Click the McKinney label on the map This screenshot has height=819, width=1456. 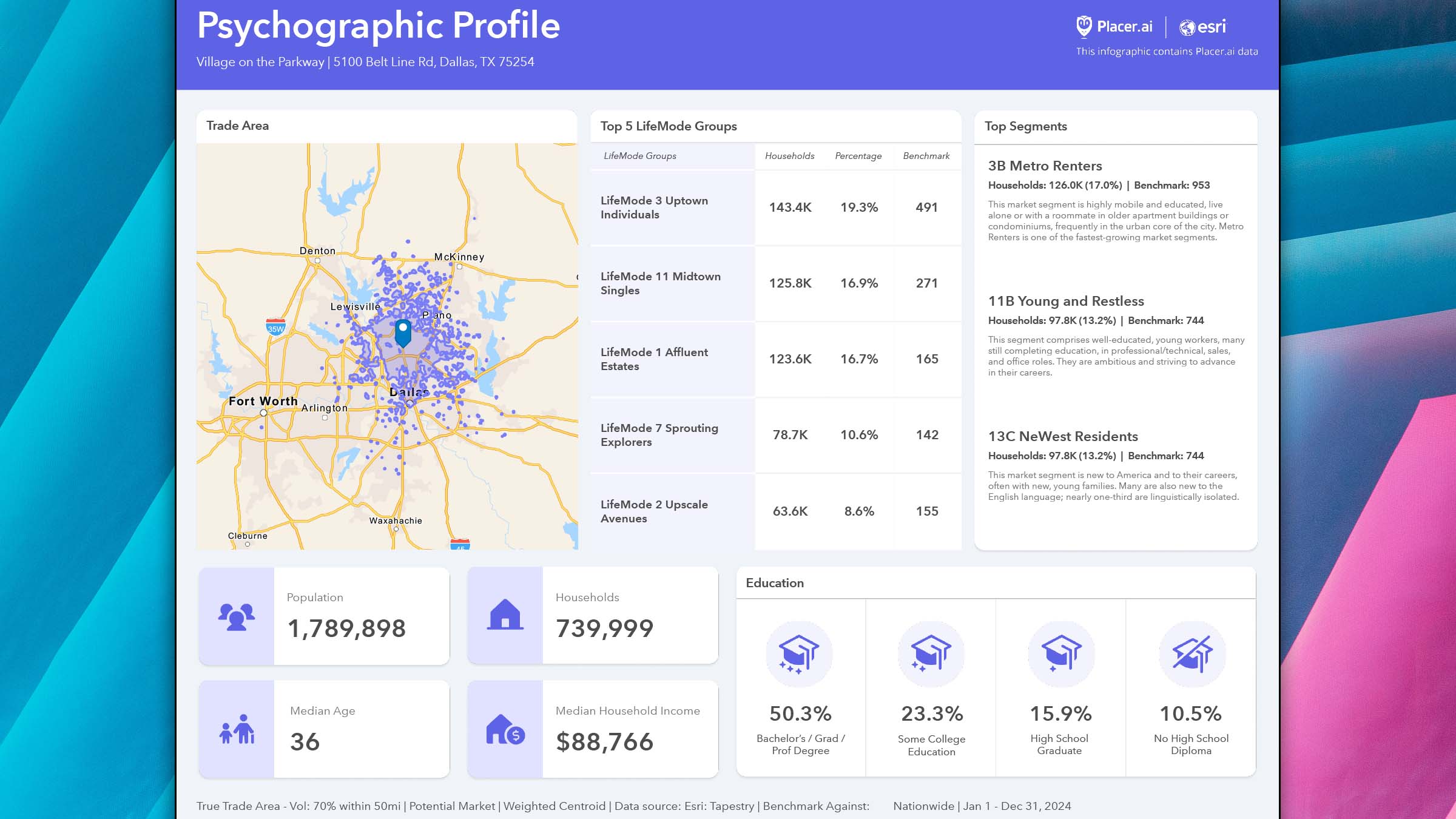coord(459,257)
